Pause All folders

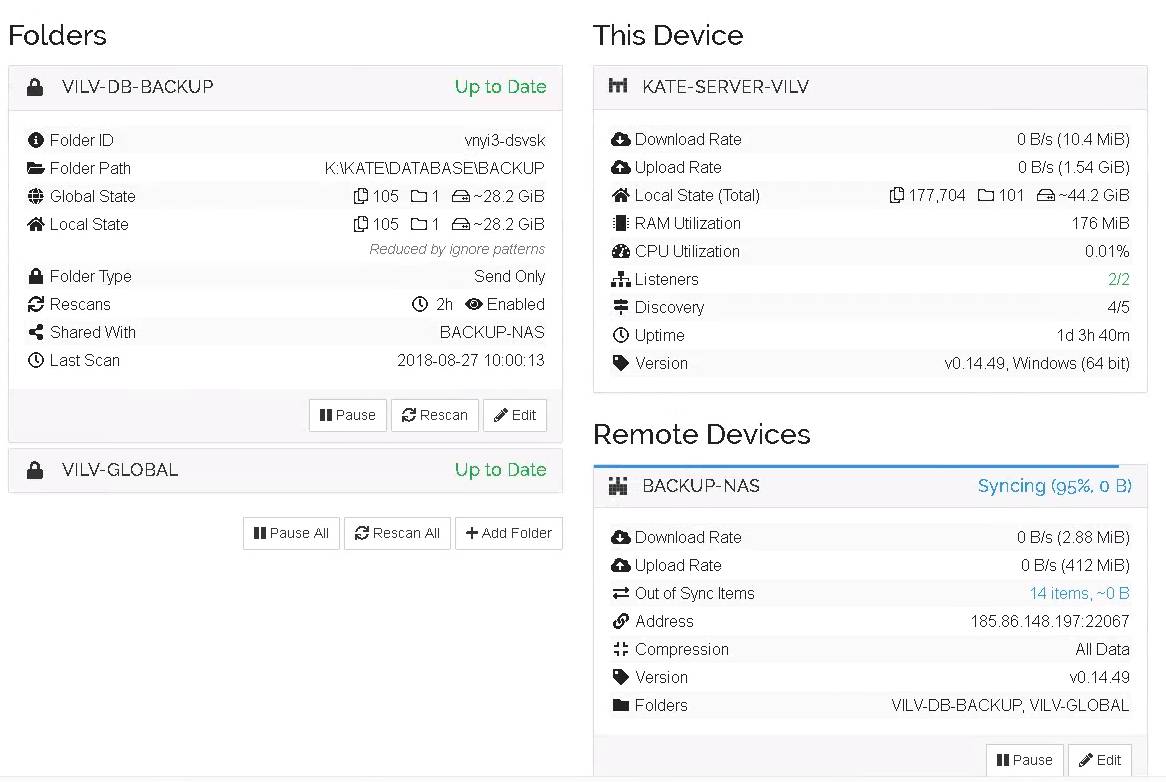(x=291, y=533)
